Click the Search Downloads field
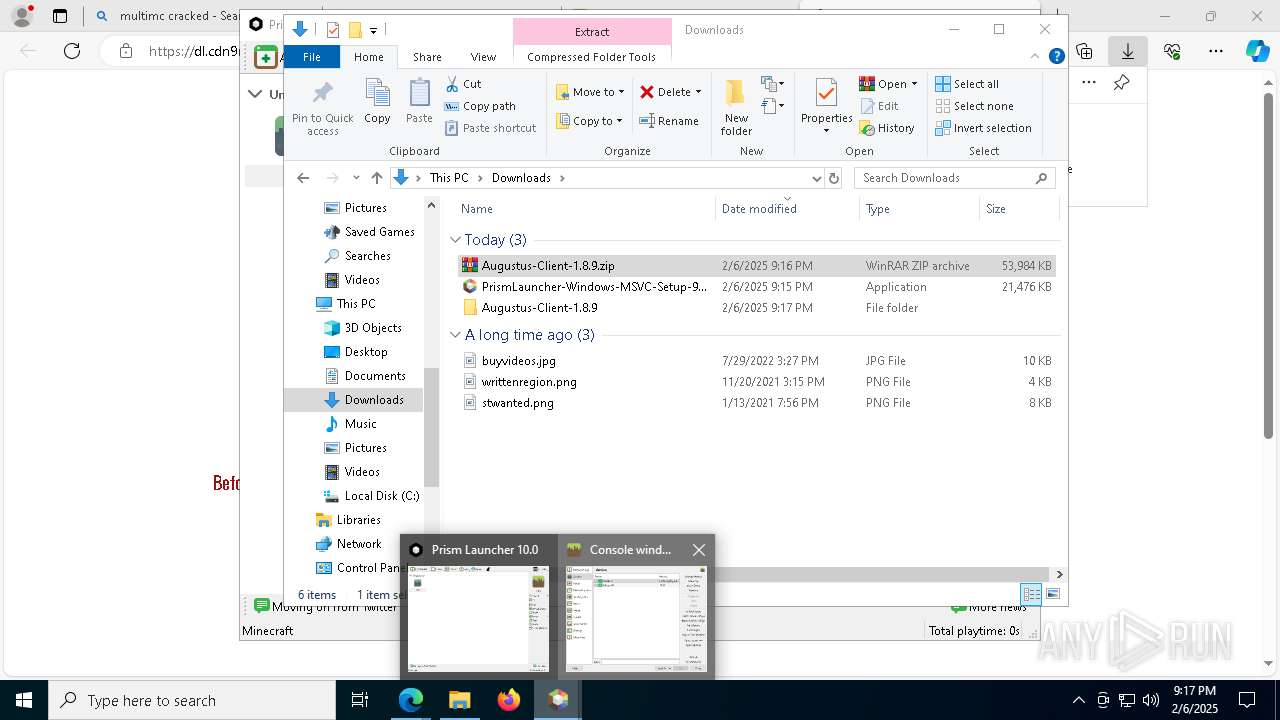Image resolution: width=1280 pixels, height=720 pixels. click(954, 178)
